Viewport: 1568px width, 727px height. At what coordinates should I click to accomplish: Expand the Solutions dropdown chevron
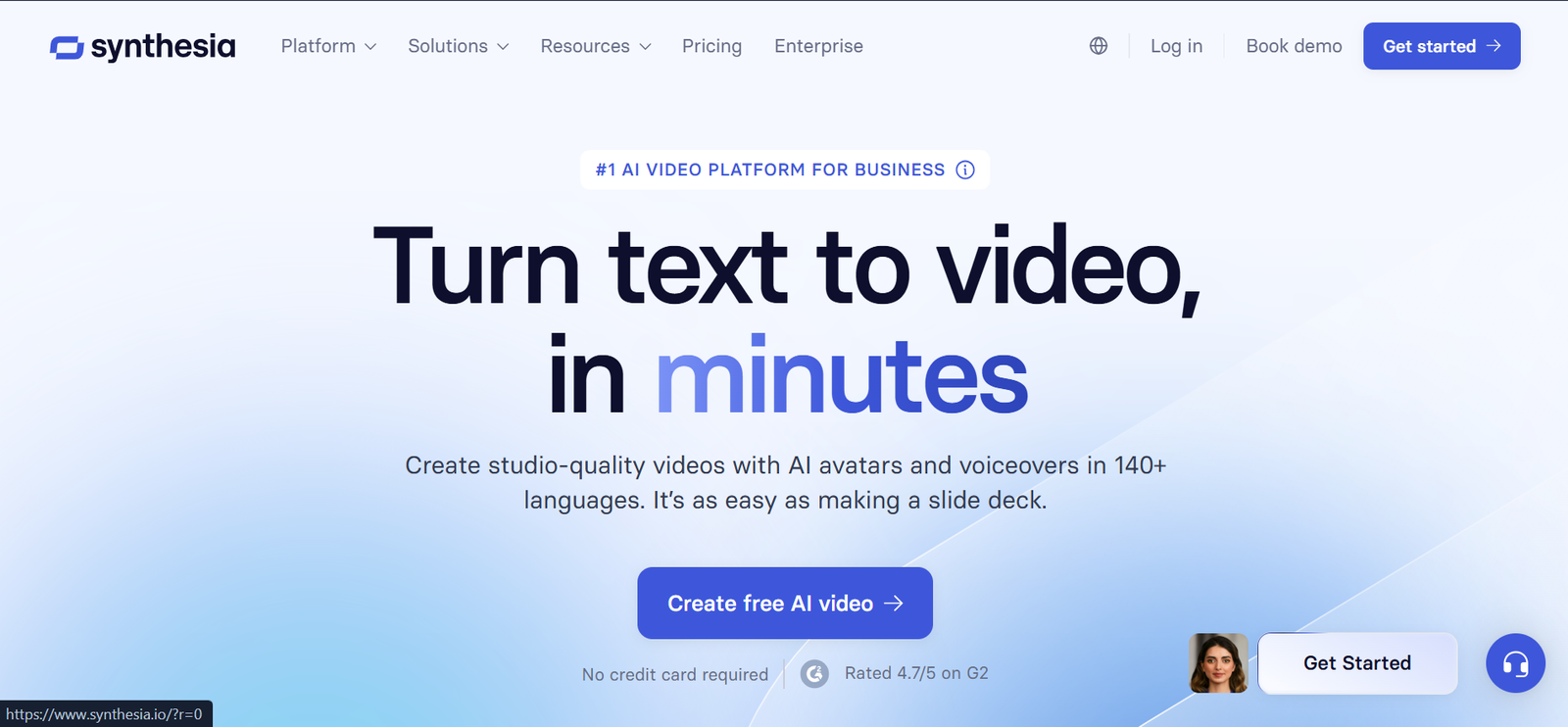pyautogui.click(x=503, y=47)
